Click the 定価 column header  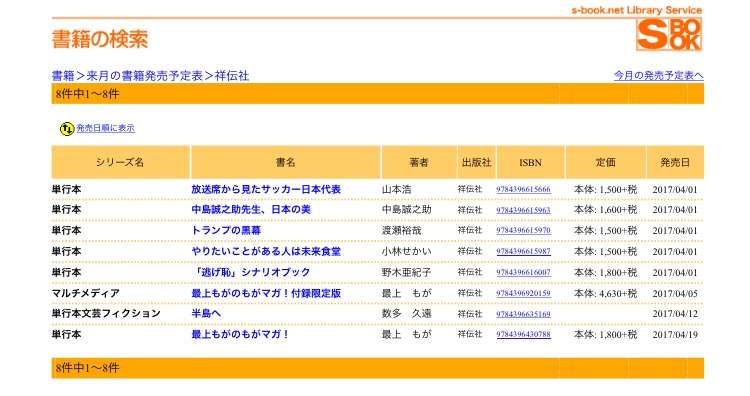606,162
